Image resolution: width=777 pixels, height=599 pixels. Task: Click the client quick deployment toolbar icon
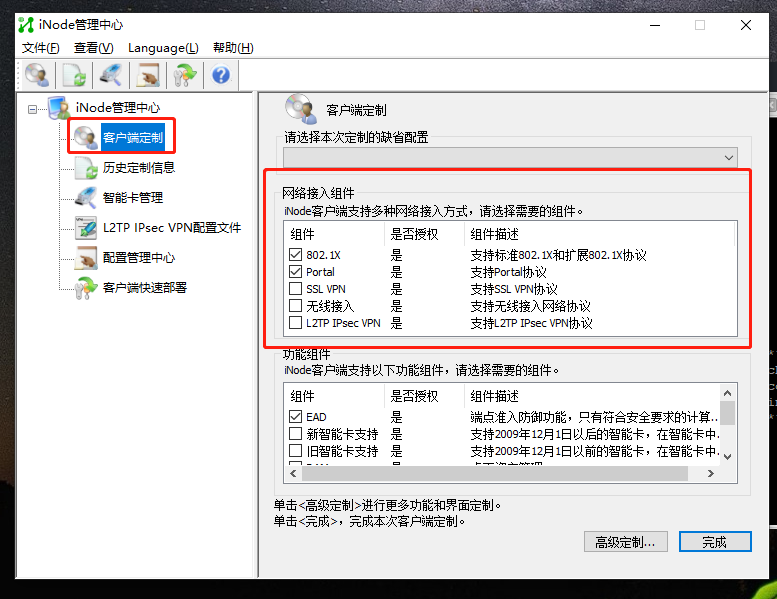click(185, 75)
